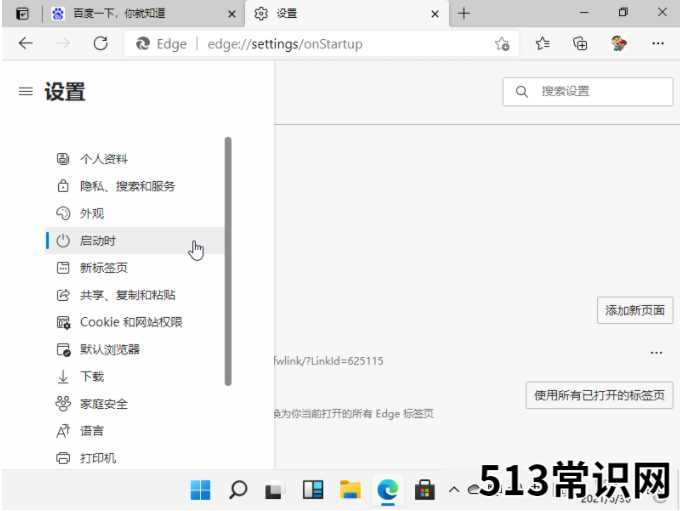This screenshot has height=511, width=680.
Task: Select the 设置 browser tab
Action: (347, 14)
